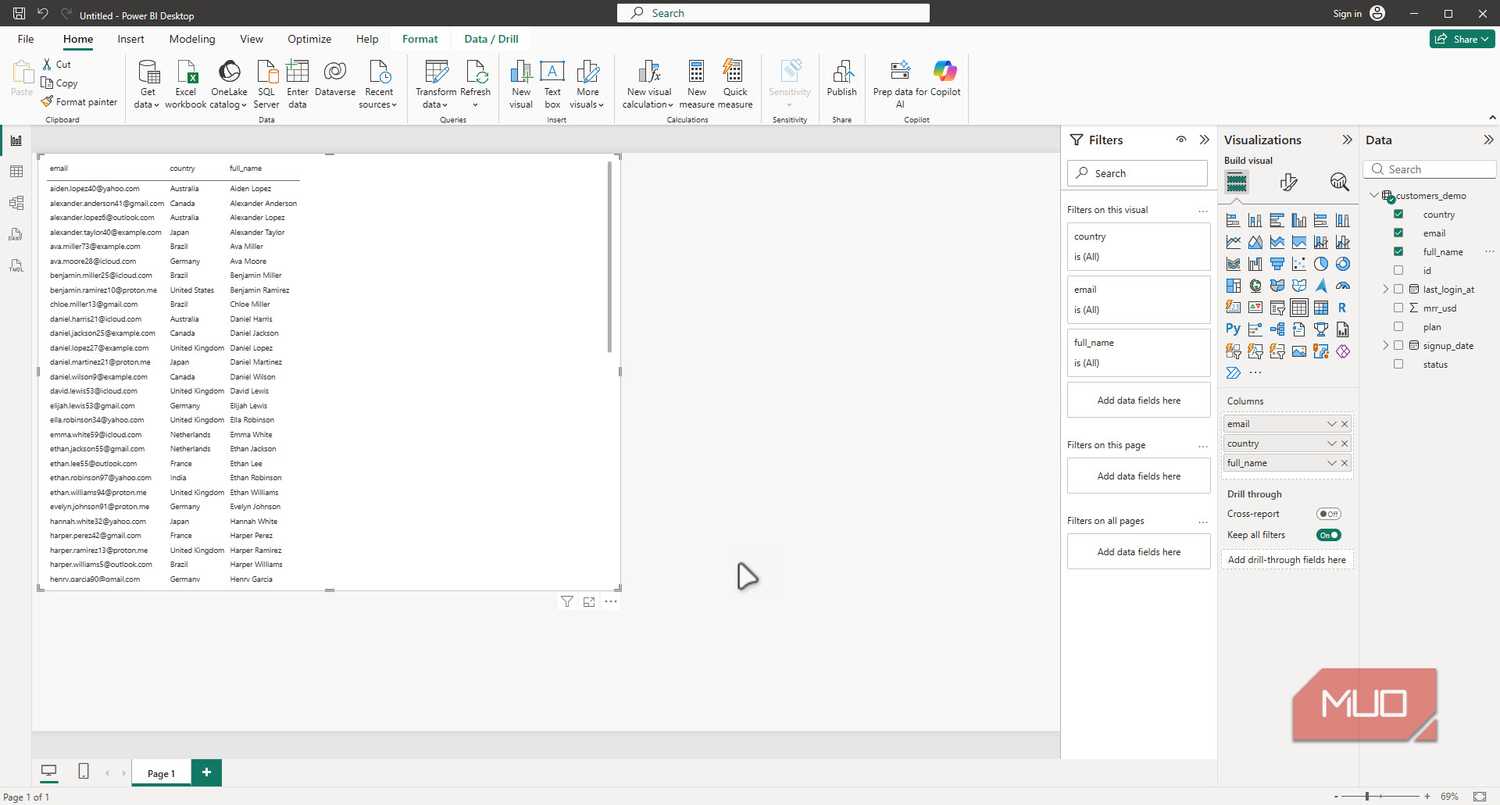Viewport: 1500px width, 805px height.
Task: Create a New visual calculation
Action: coord(649,84)
